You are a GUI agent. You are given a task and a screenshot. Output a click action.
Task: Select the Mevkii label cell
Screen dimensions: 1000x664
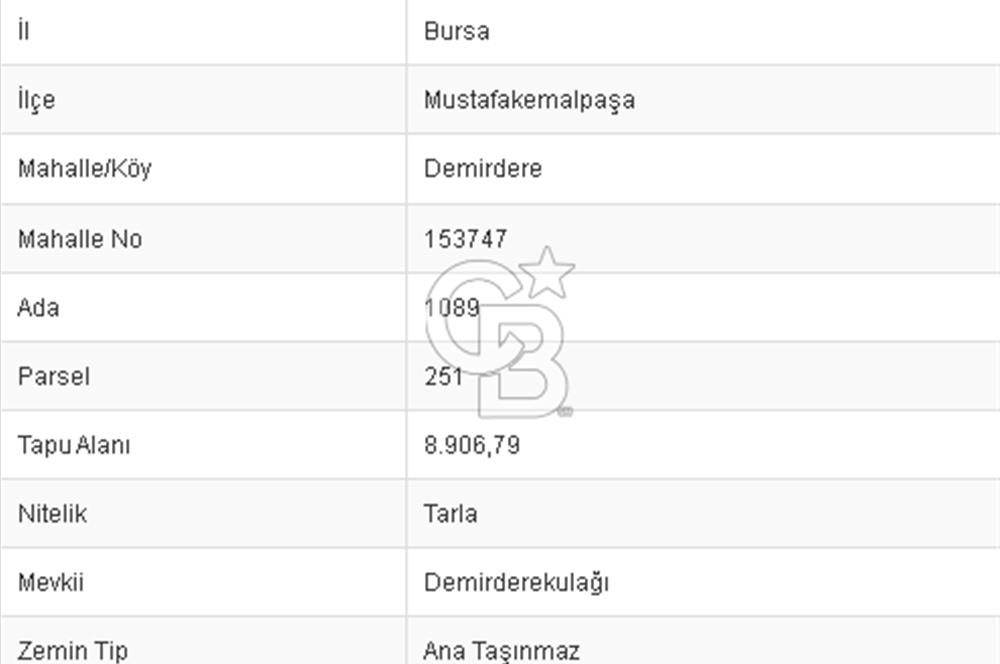click(50, 582)
